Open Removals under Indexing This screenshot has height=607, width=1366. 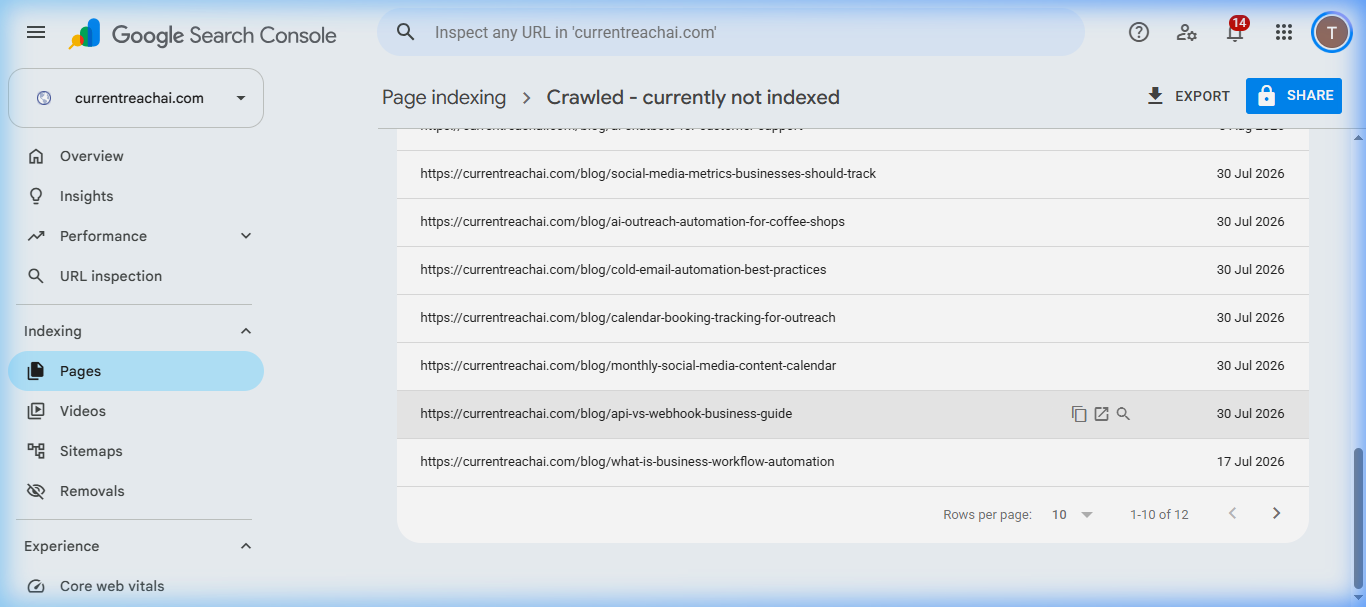tap(136, 491)
